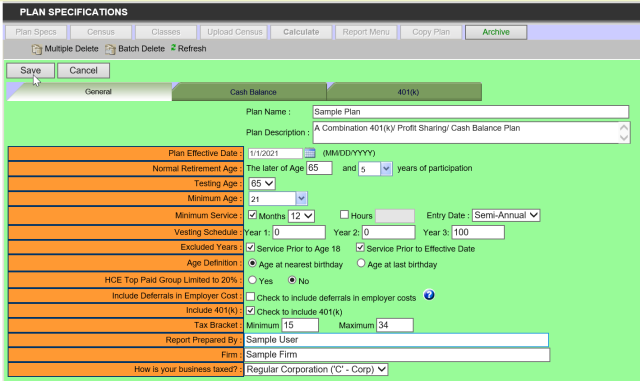Image resolution: width=640 pixels, height=381 pixels.
Task: Switch to the Cash Balance tab
Action: 253,92
